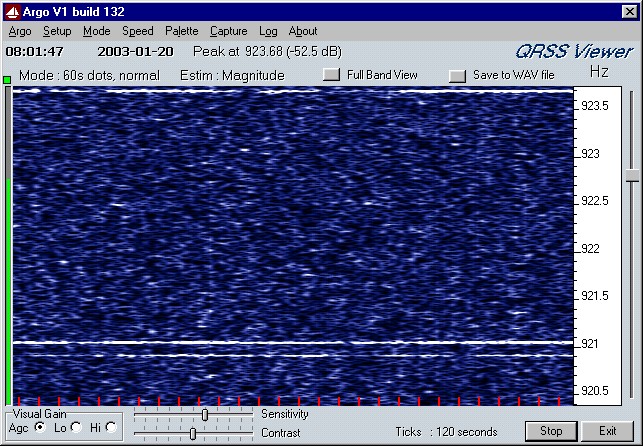
Task: Click the Exit button
Action: pyautogui.click(x=608, y=431)
